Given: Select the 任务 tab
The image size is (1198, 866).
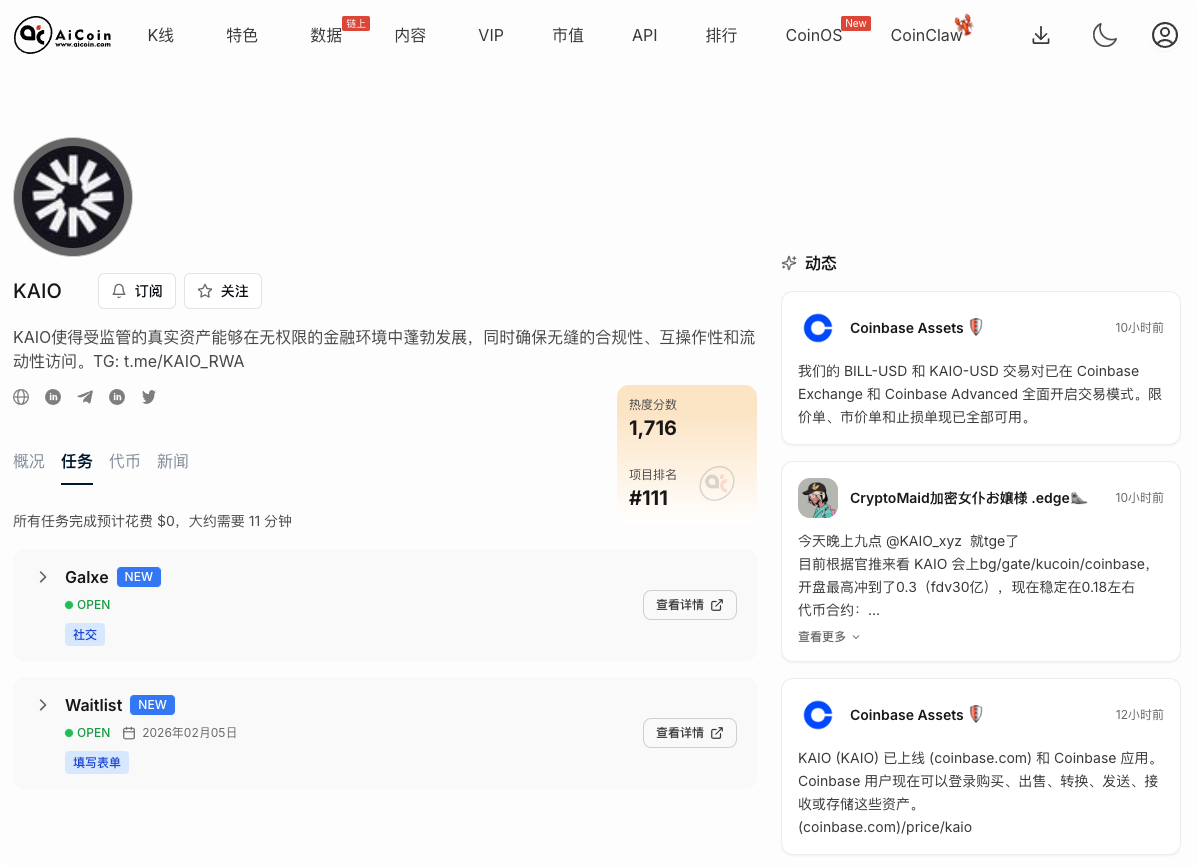Looking at the screenshot, I should tap(76, 461).
